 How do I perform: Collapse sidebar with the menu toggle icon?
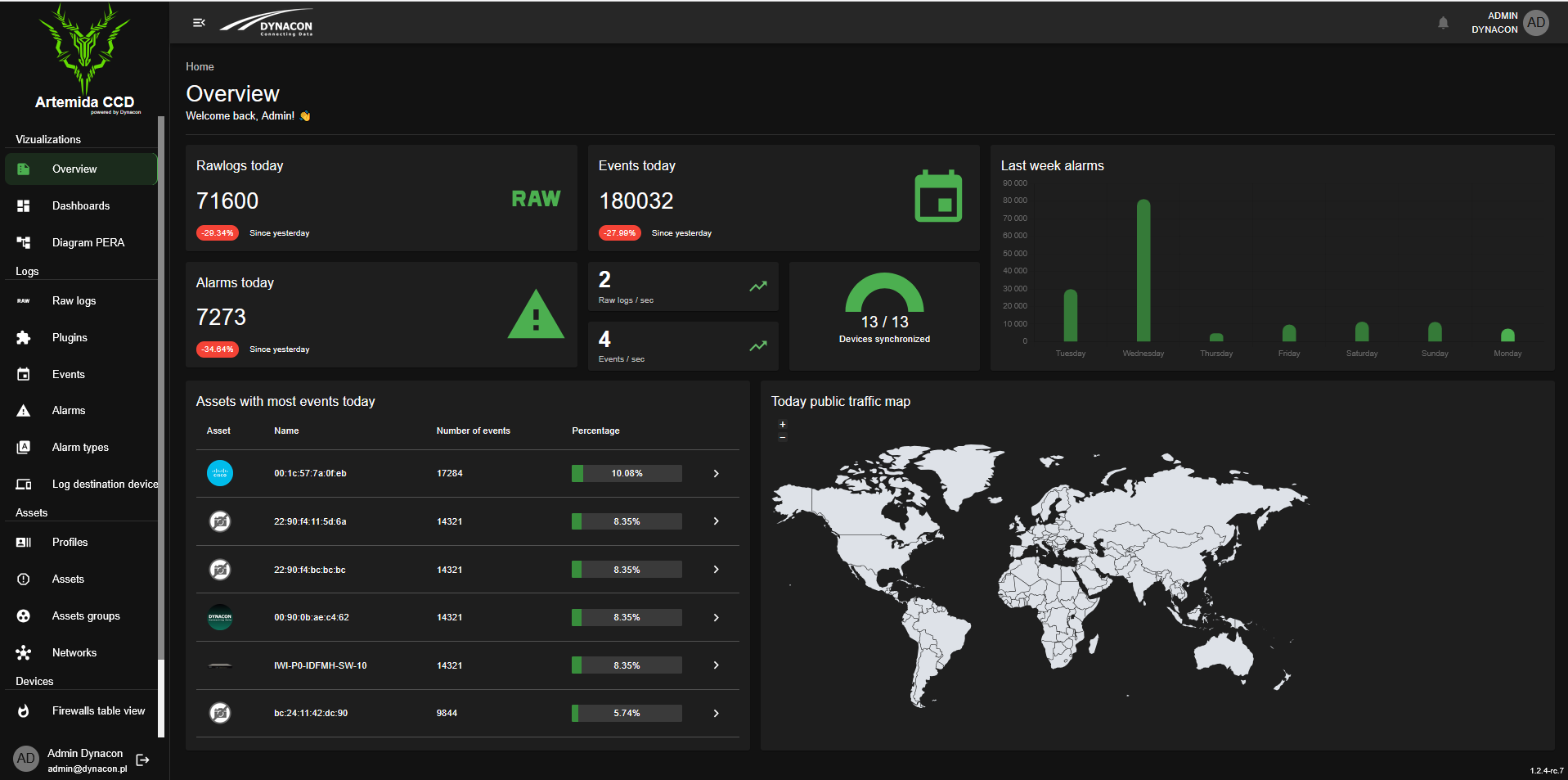tap(199, 23)
